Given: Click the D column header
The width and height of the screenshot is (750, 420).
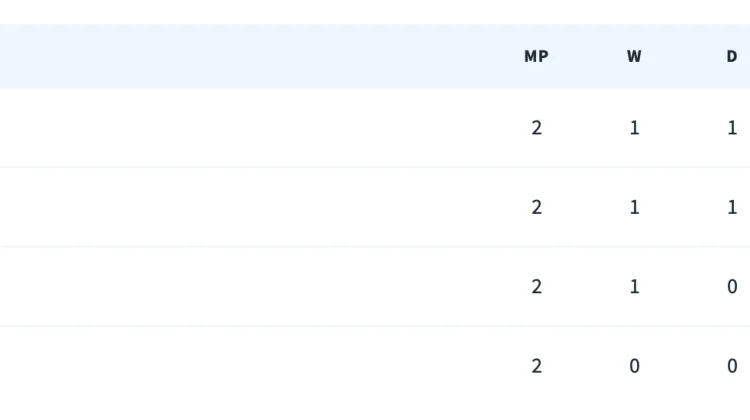Looking at the screenshot, I should tap(732, 56).
